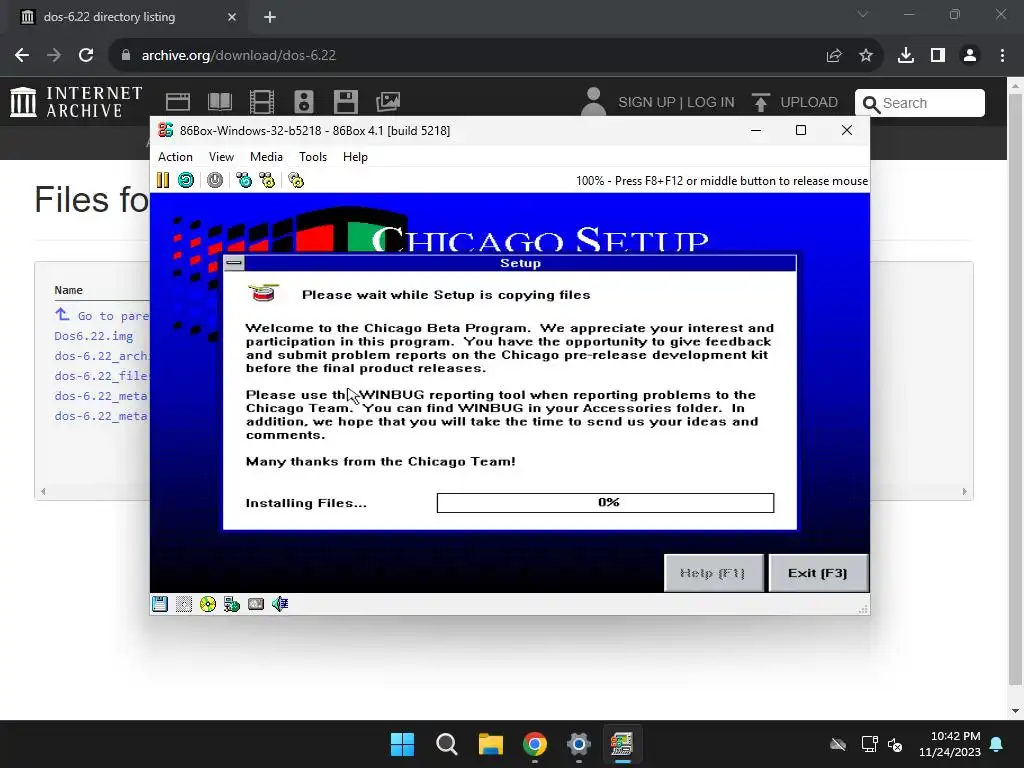Click the UPLOAD link
Screen dimensions: 1024x768
pos(795,103)
